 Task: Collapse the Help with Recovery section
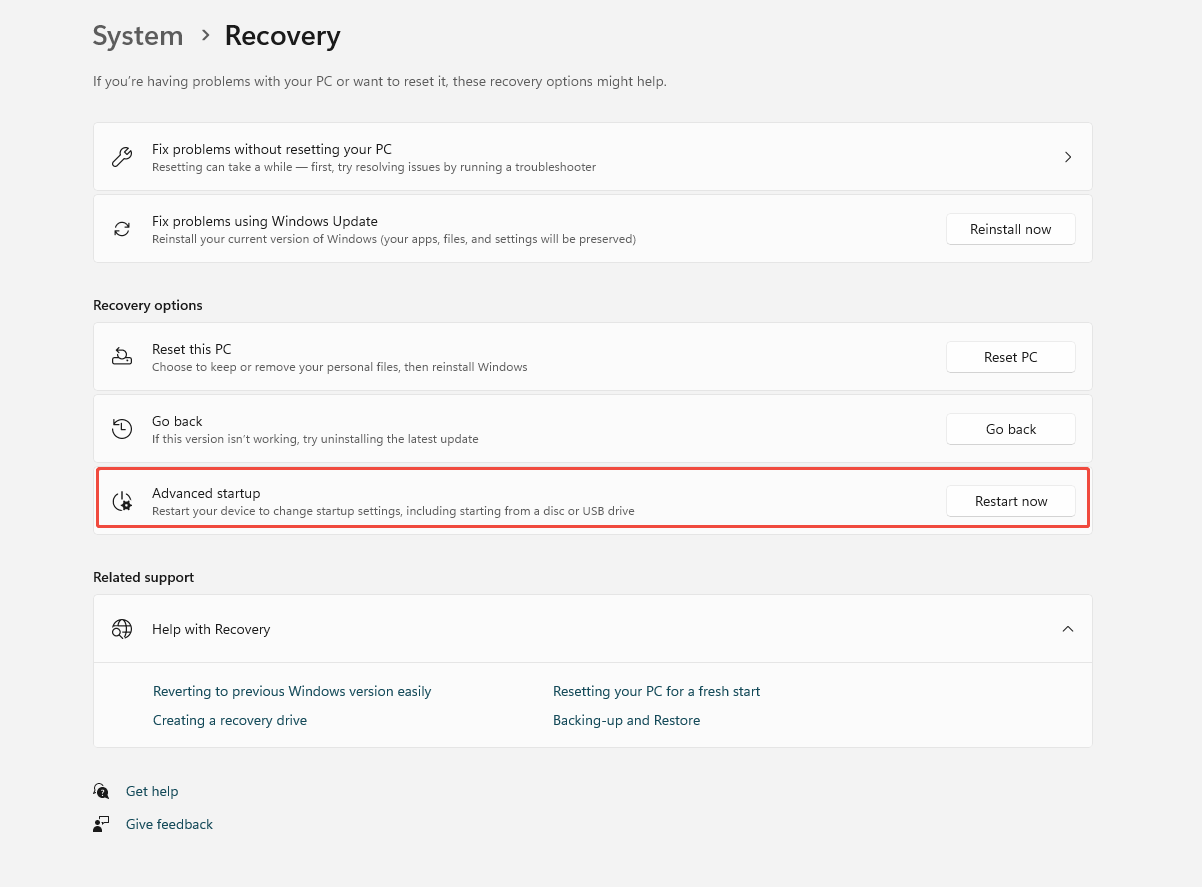[x=1067, y=629]
